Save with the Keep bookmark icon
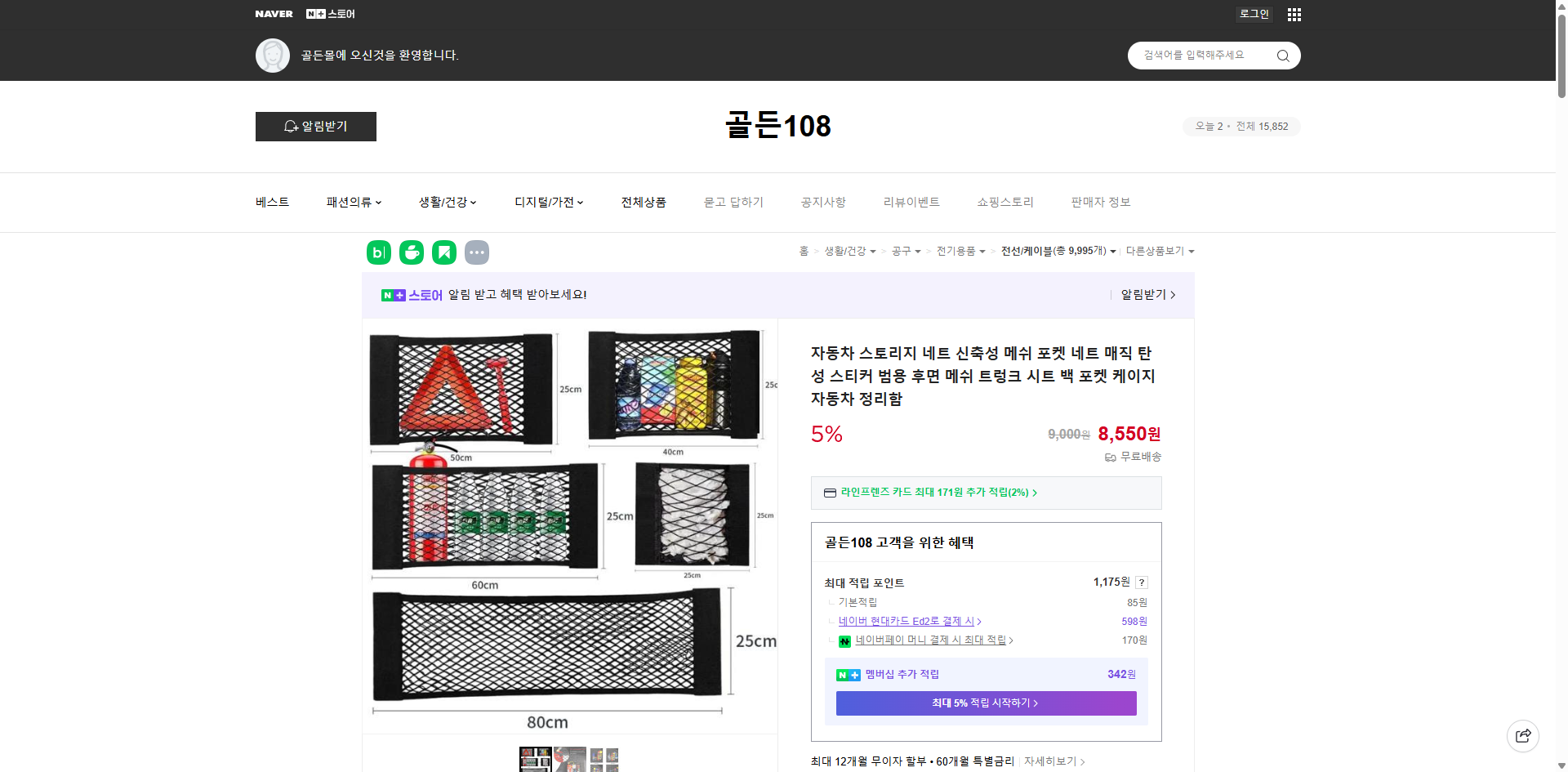This screenshot has height=772, width=1568. (x=443, y=252)
